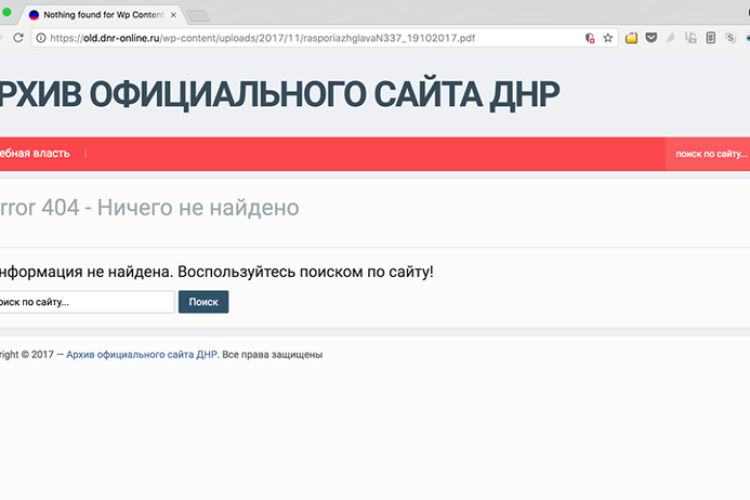750x500 pixels.
Task: Follow footer link 'Архив официального сайта ДНР'
Action: point(142,355)
